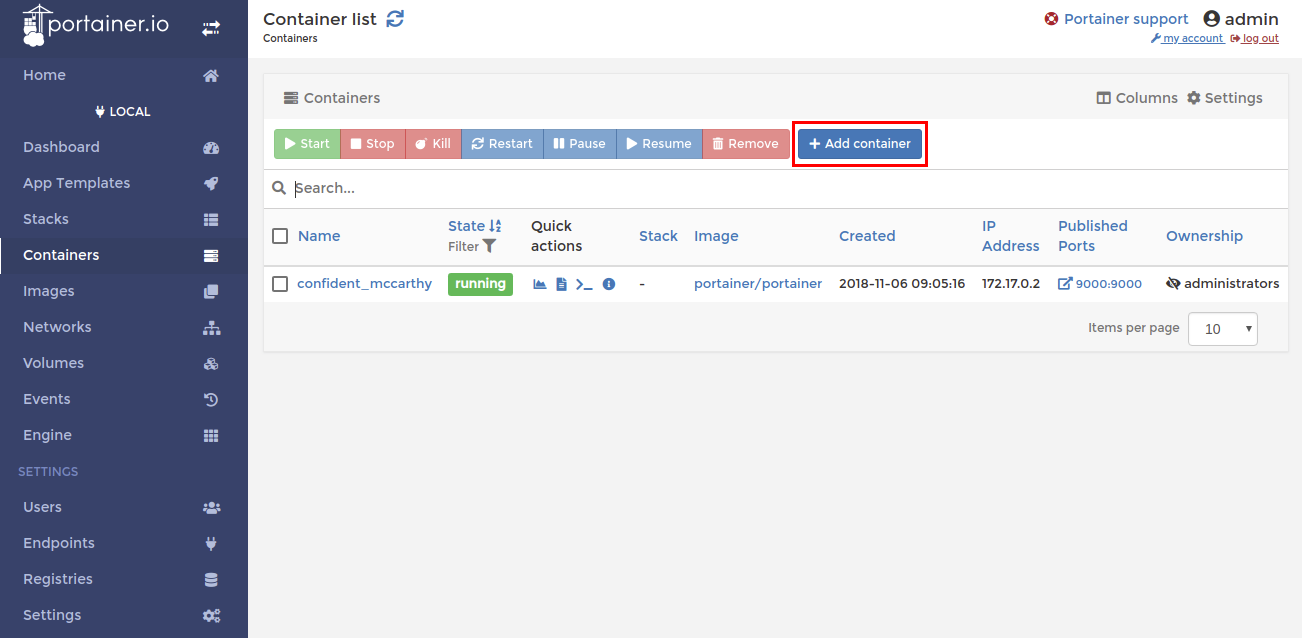Toggle the administrators ownership visibility icon
1302x638 pixels.
click(x=1173, y=284)
